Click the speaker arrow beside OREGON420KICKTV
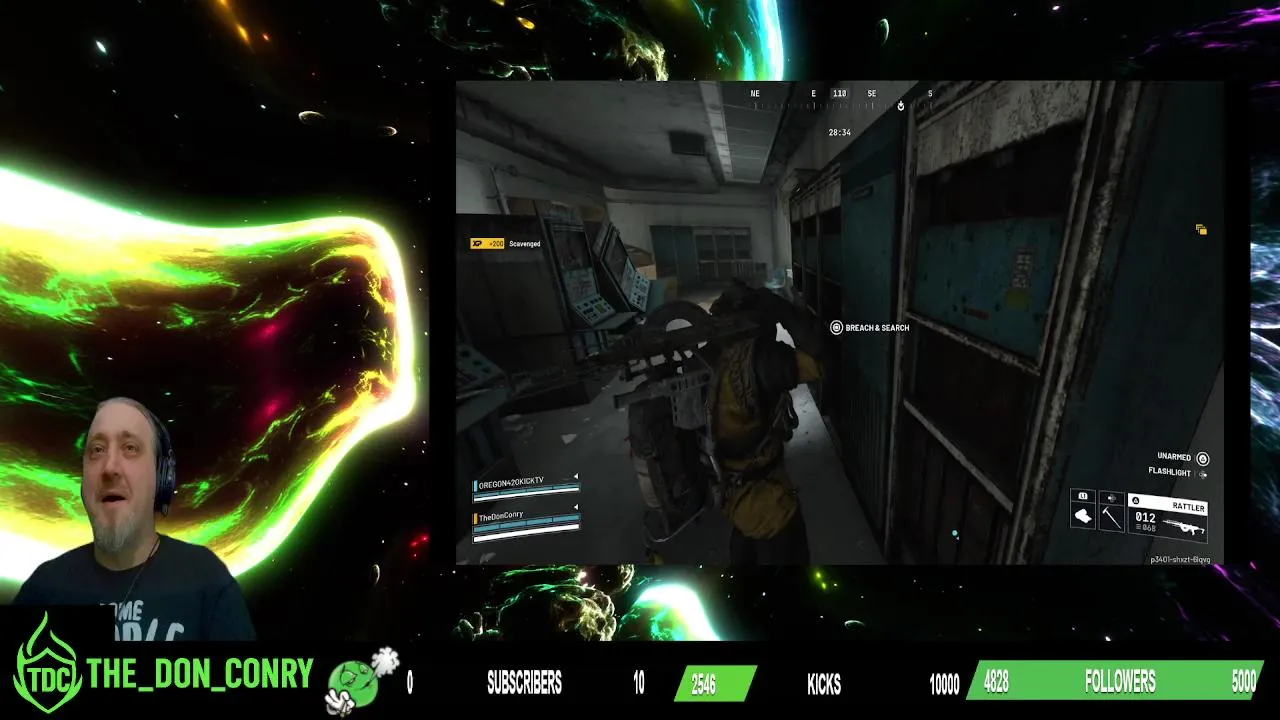The image size is (1280, 720). 576,476
